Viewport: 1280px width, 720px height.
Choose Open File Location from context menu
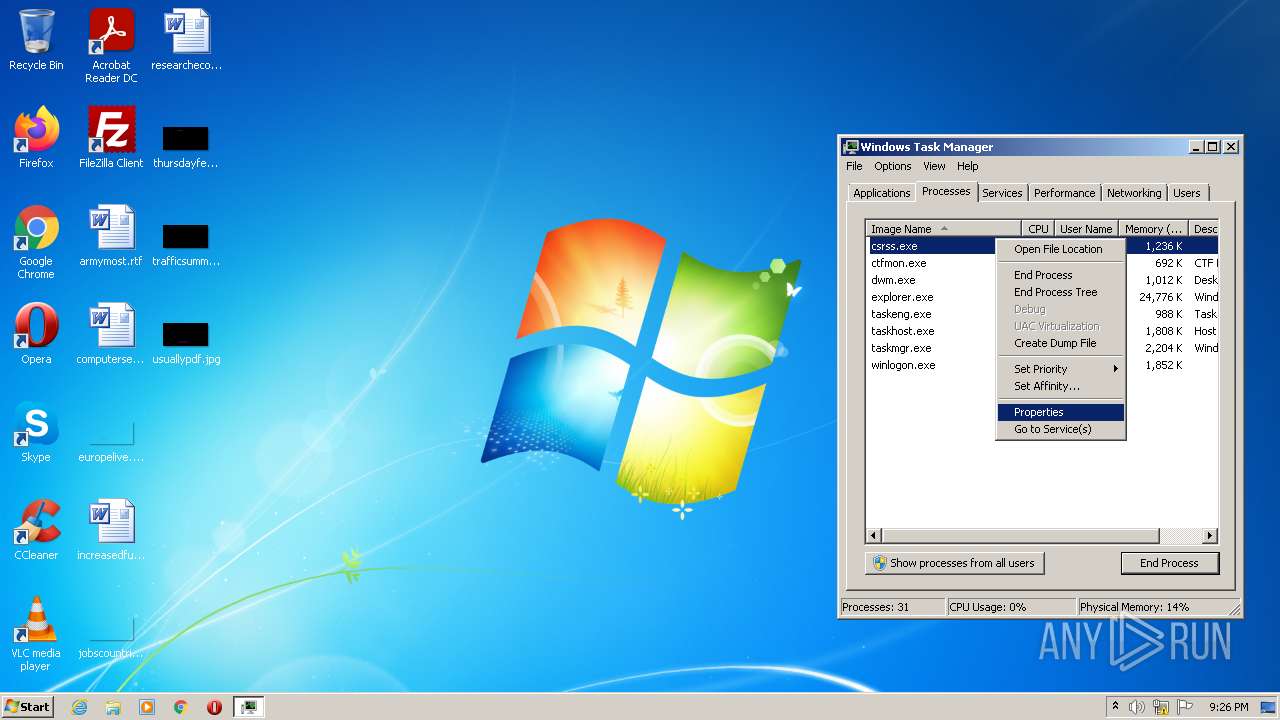pos(1061,249)
